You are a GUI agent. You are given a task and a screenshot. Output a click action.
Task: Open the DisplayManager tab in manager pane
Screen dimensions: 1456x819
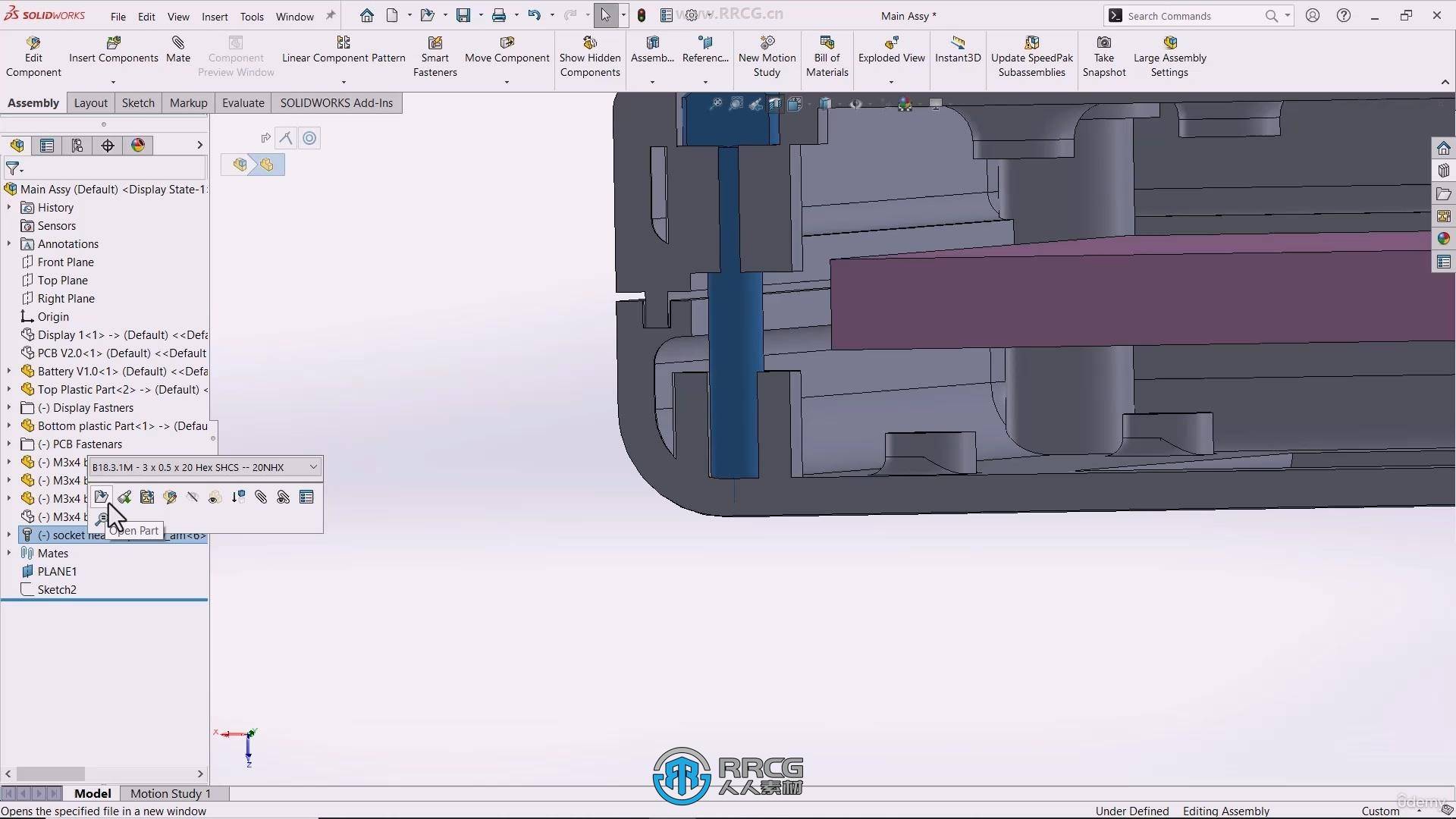pyautogui.click(x=138, y=145)
